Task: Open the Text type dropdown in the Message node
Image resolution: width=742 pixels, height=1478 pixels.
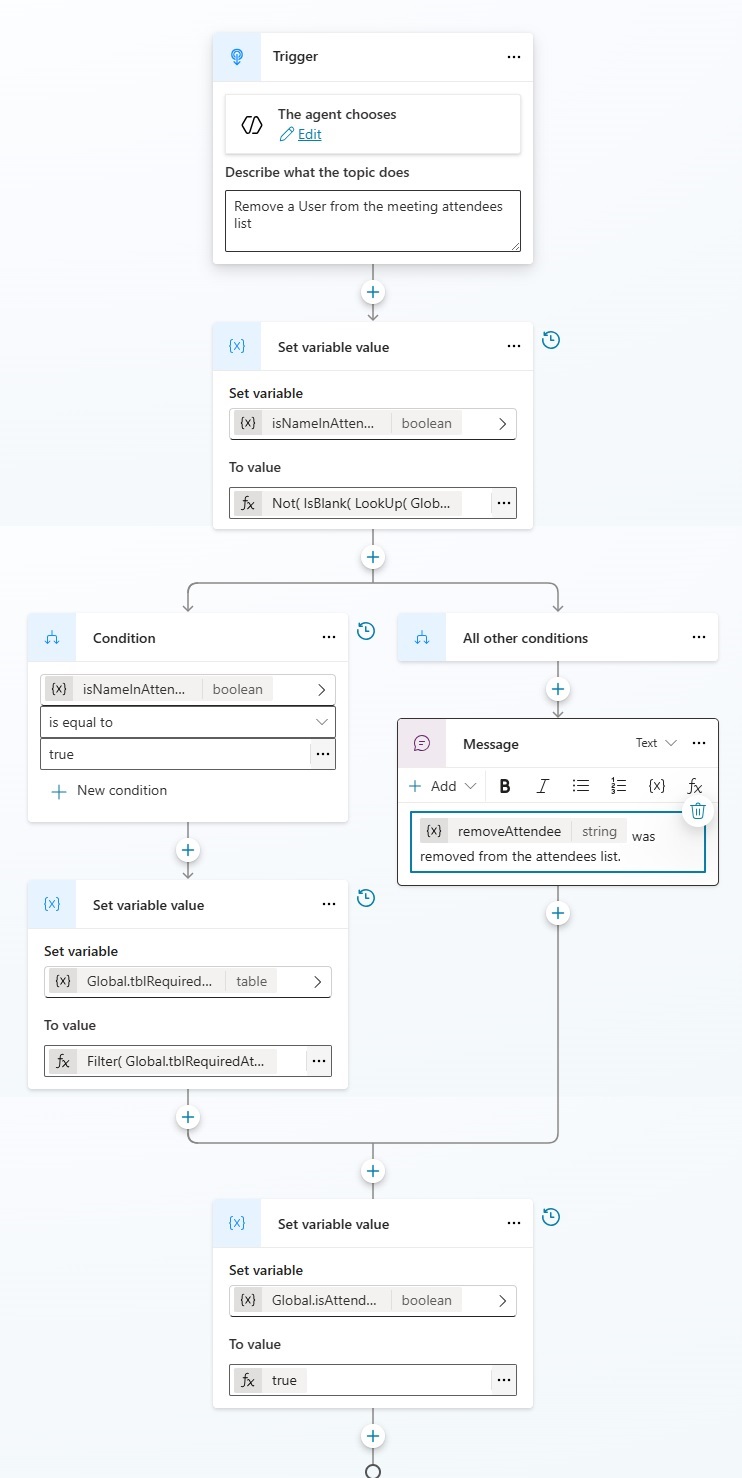Action: click(x=656, y=743)
